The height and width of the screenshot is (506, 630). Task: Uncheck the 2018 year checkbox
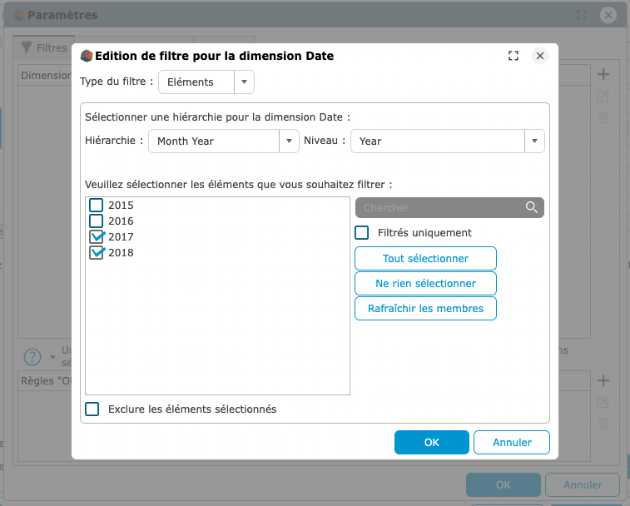coord(96,253)
